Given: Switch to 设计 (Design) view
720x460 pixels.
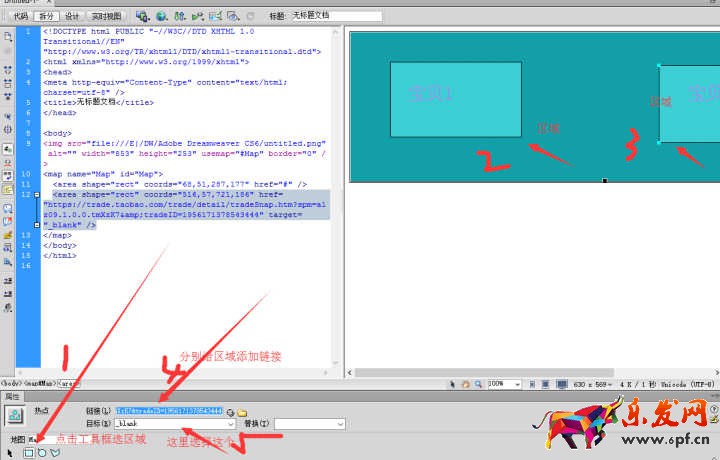Looking at the screenshot, I should click(71, 16).
